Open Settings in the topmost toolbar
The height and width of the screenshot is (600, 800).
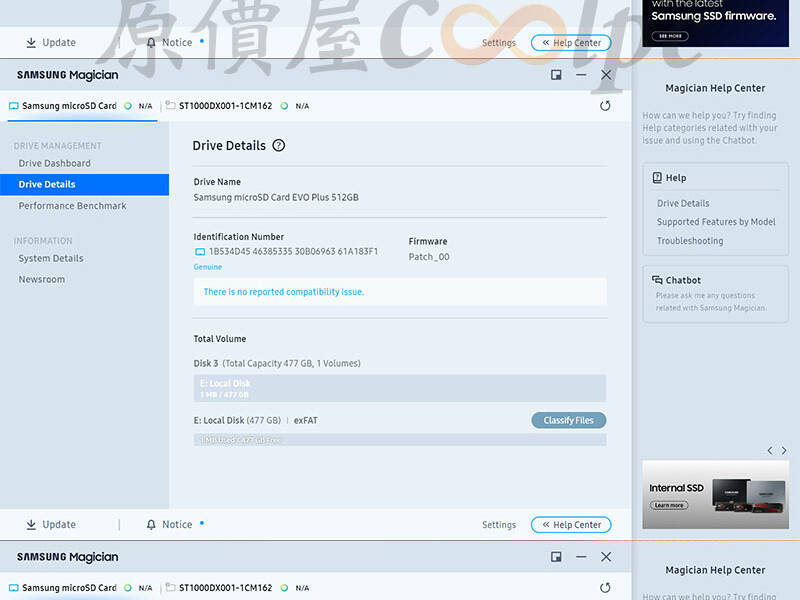(x=499, y=43)
